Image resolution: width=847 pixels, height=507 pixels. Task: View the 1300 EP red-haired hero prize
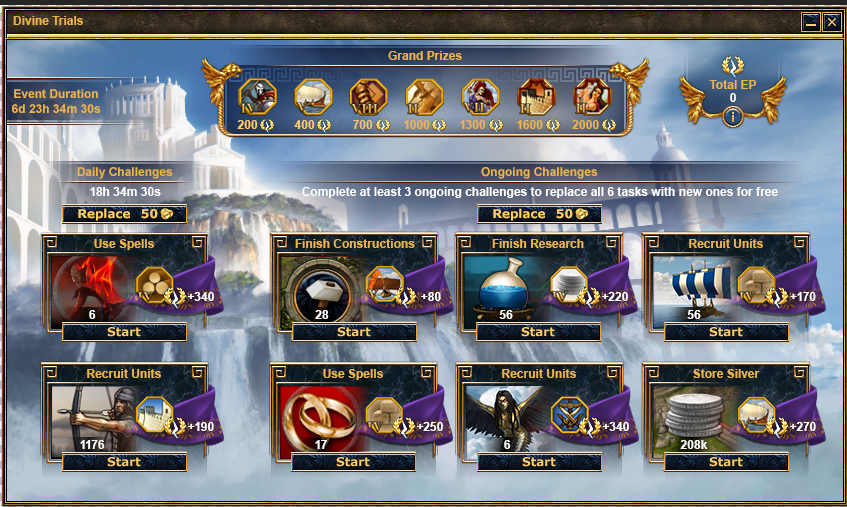pyautogui.click(x=480, y=97)
